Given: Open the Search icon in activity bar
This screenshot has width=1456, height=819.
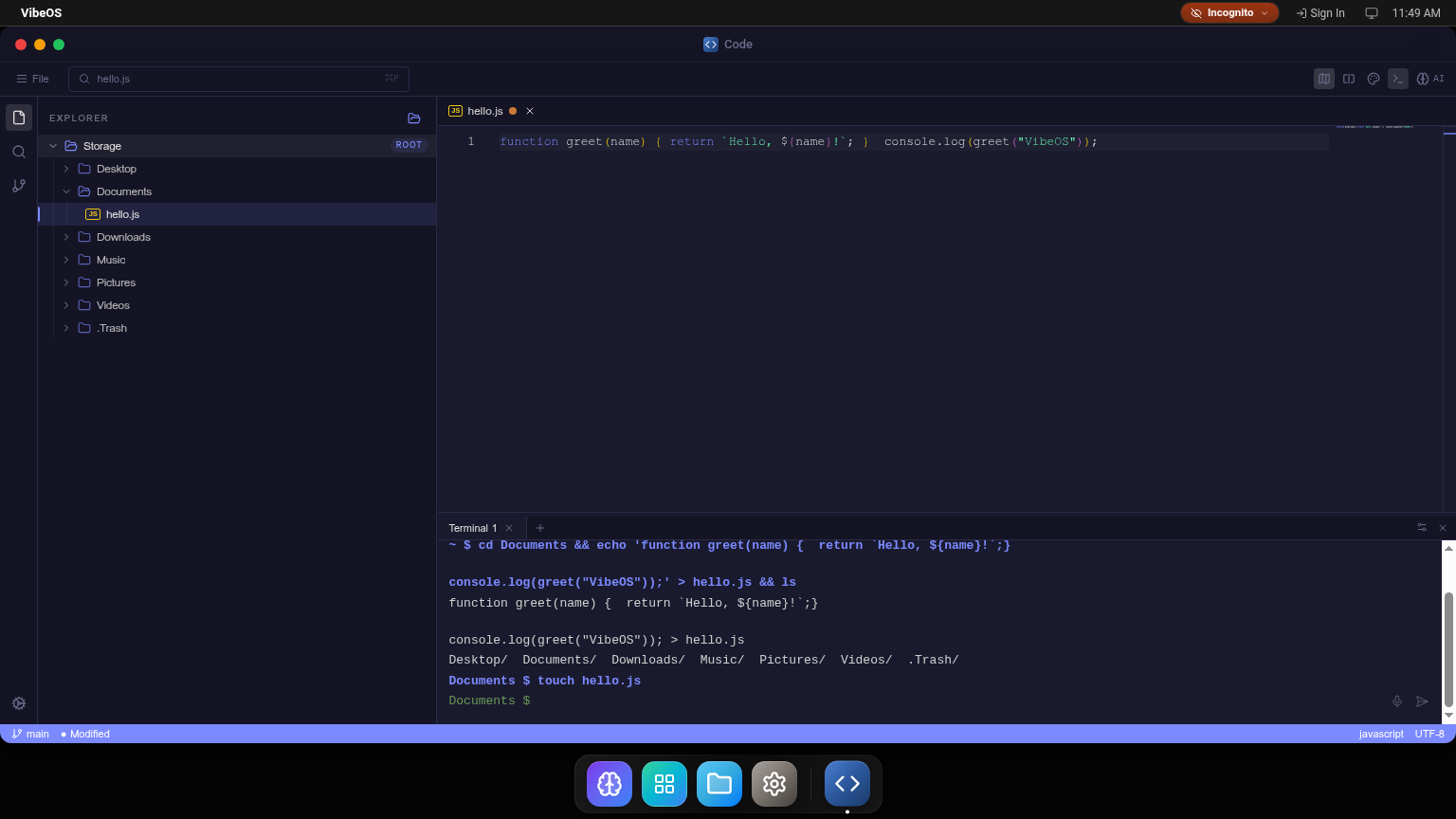Looking at the screenshot, I should click(19, 152).
